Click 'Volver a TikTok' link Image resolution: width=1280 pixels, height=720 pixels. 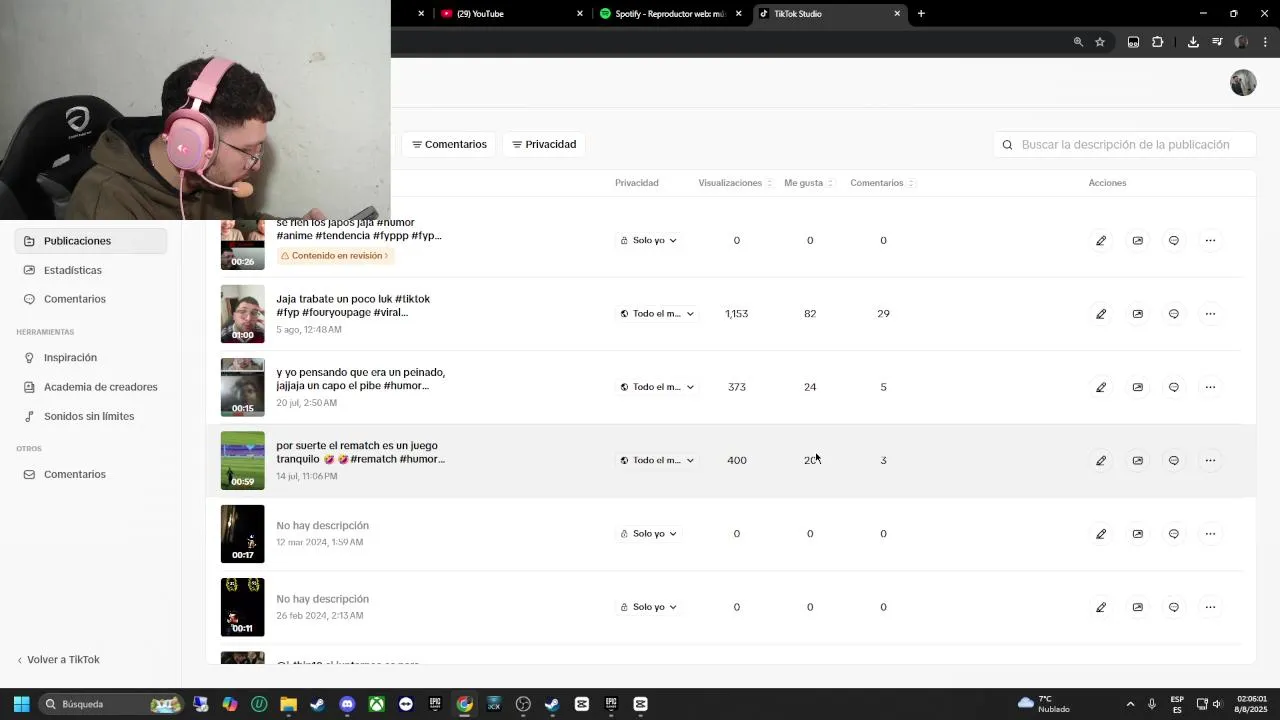[x=58, y=660]
